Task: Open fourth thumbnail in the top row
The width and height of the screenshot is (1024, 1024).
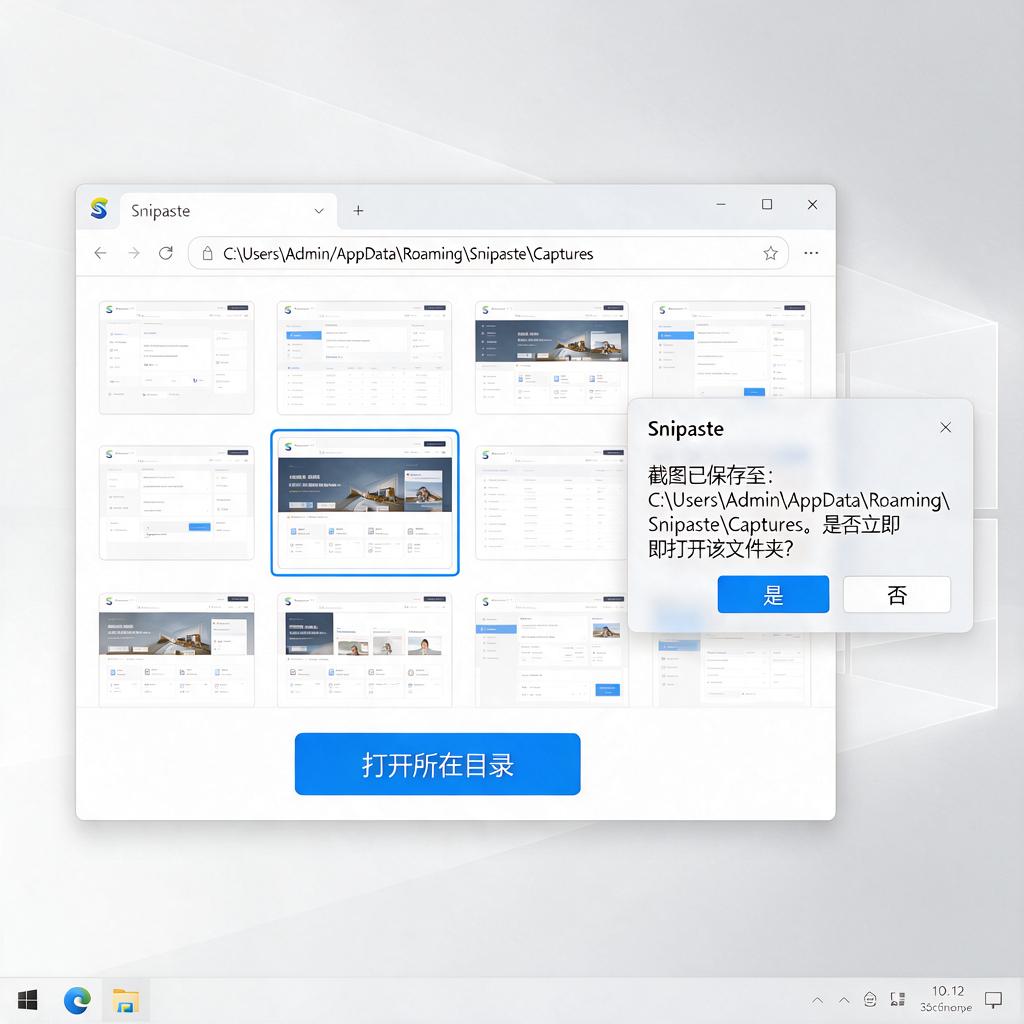Action: pos(731,349)
